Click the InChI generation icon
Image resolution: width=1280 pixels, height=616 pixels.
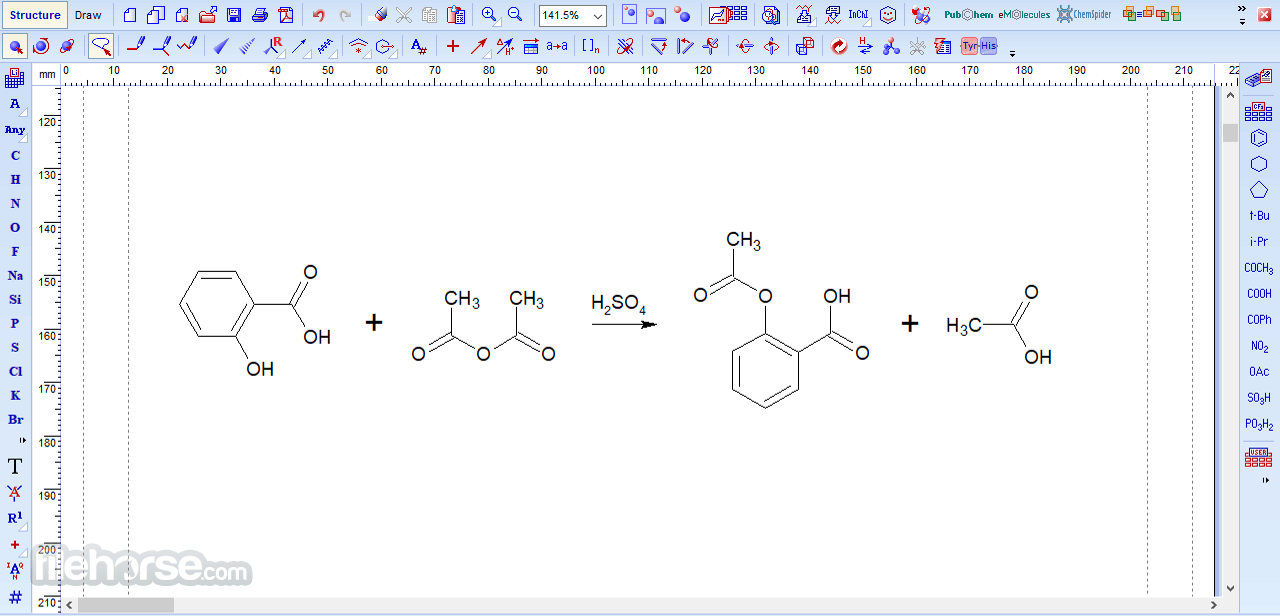point(859,15)
